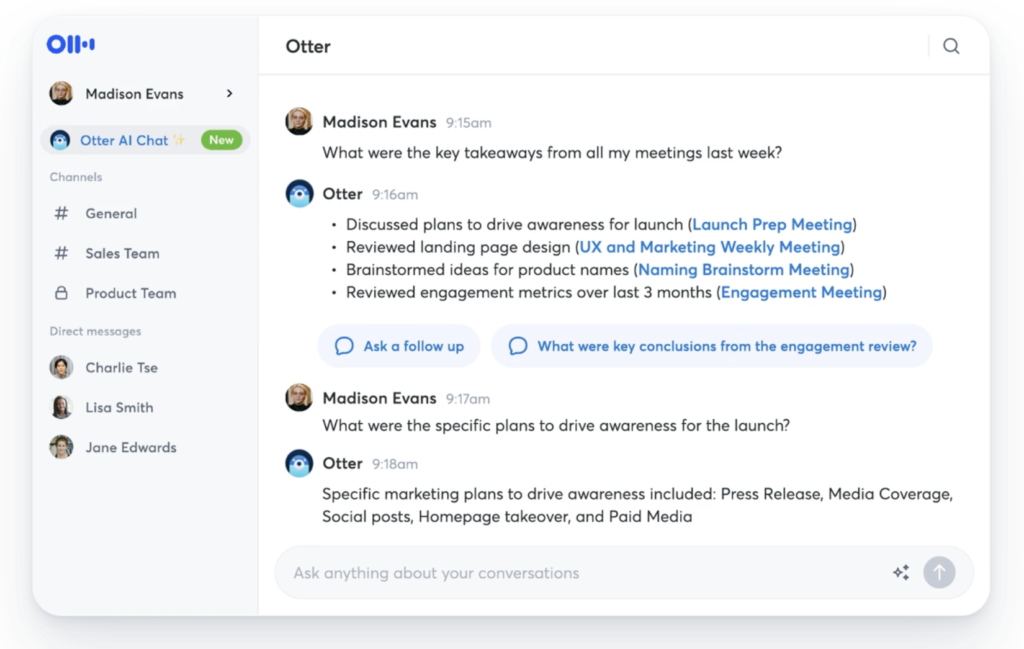Click the sparkle AI suggestions icon
Viewport: 1024px width, 649px height.
coord(901,573)
